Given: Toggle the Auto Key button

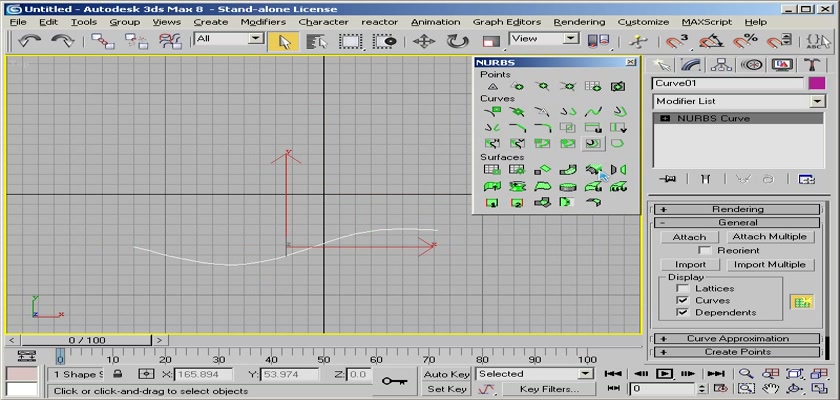Looking at the screenshot, I should point(446,374).
